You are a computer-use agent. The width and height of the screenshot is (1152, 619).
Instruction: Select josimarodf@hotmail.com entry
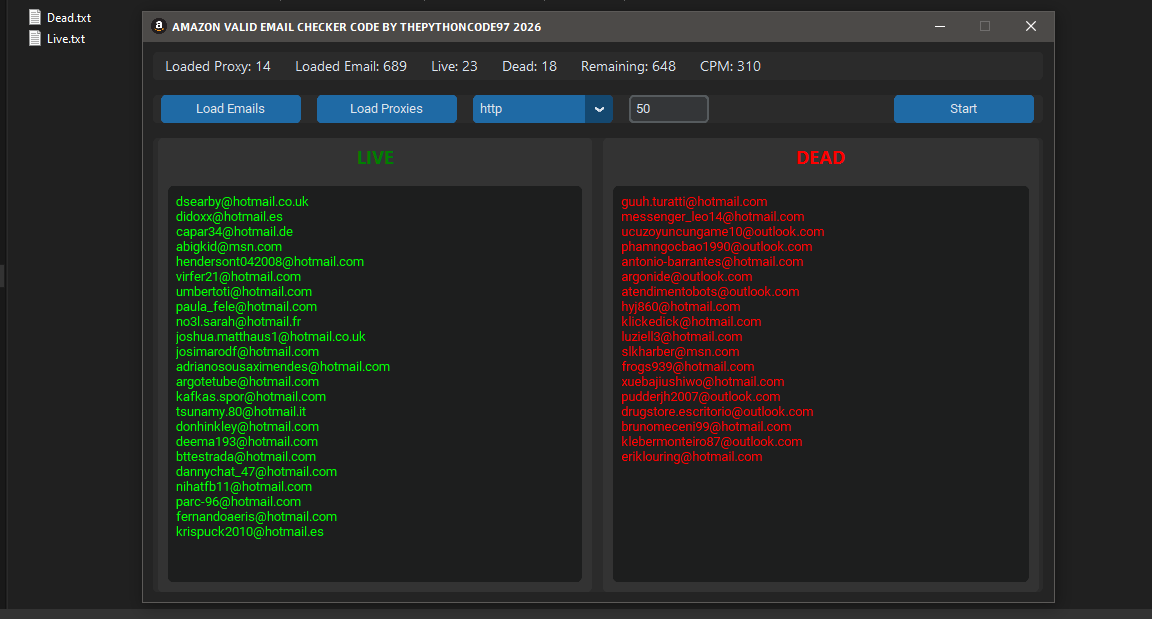tap(247, 352)
